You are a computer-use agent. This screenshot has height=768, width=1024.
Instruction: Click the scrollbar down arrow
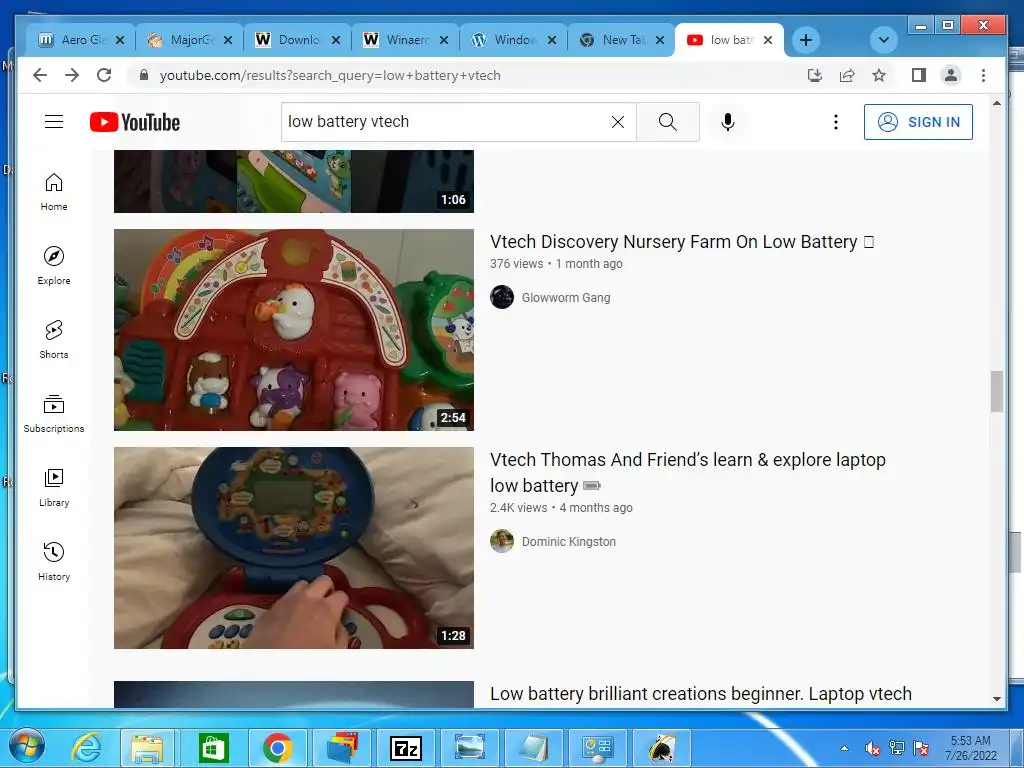[x=997, y=698]
